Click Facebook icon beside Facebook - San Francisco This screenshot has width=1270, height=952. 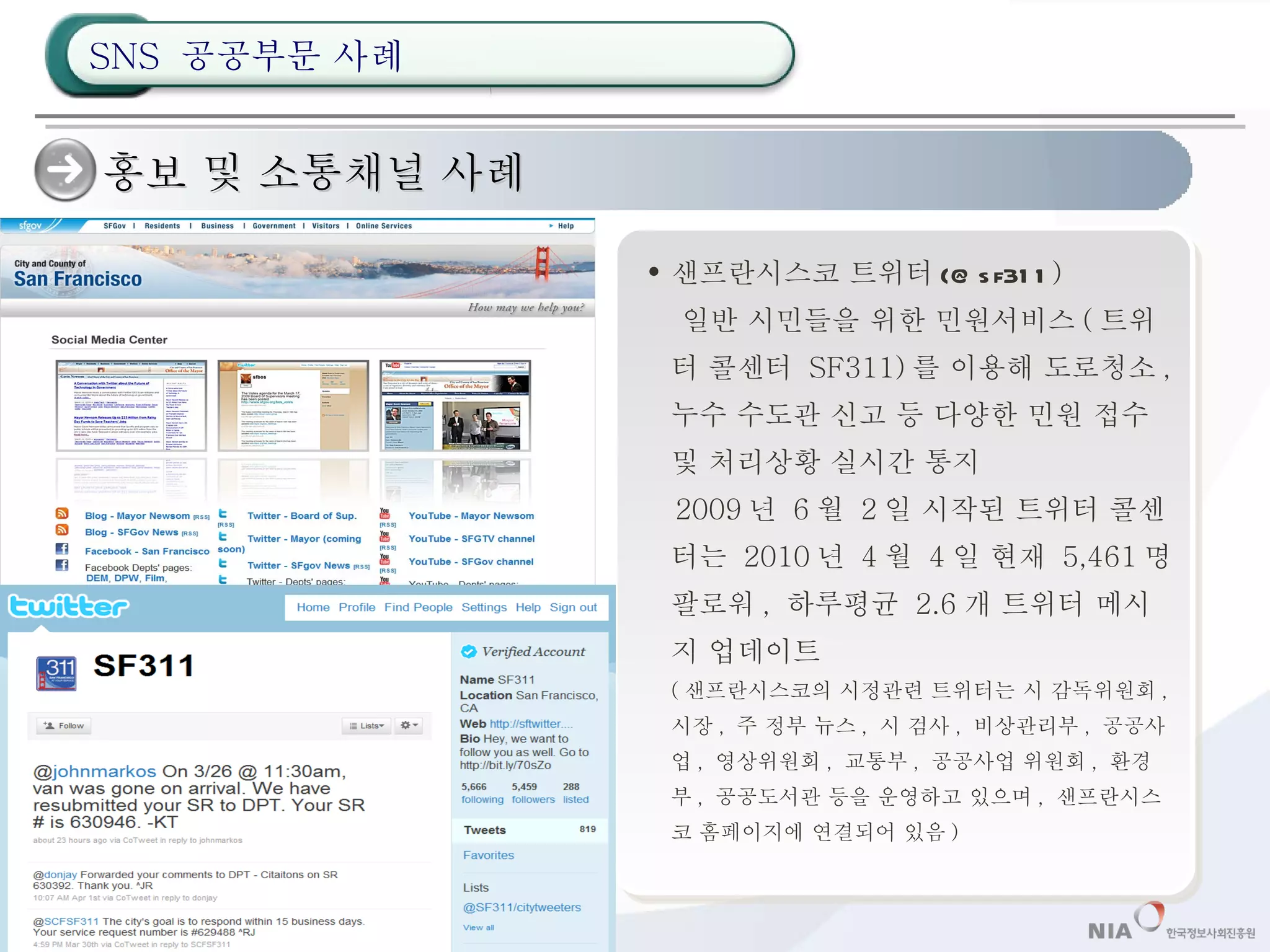[62, 549]
